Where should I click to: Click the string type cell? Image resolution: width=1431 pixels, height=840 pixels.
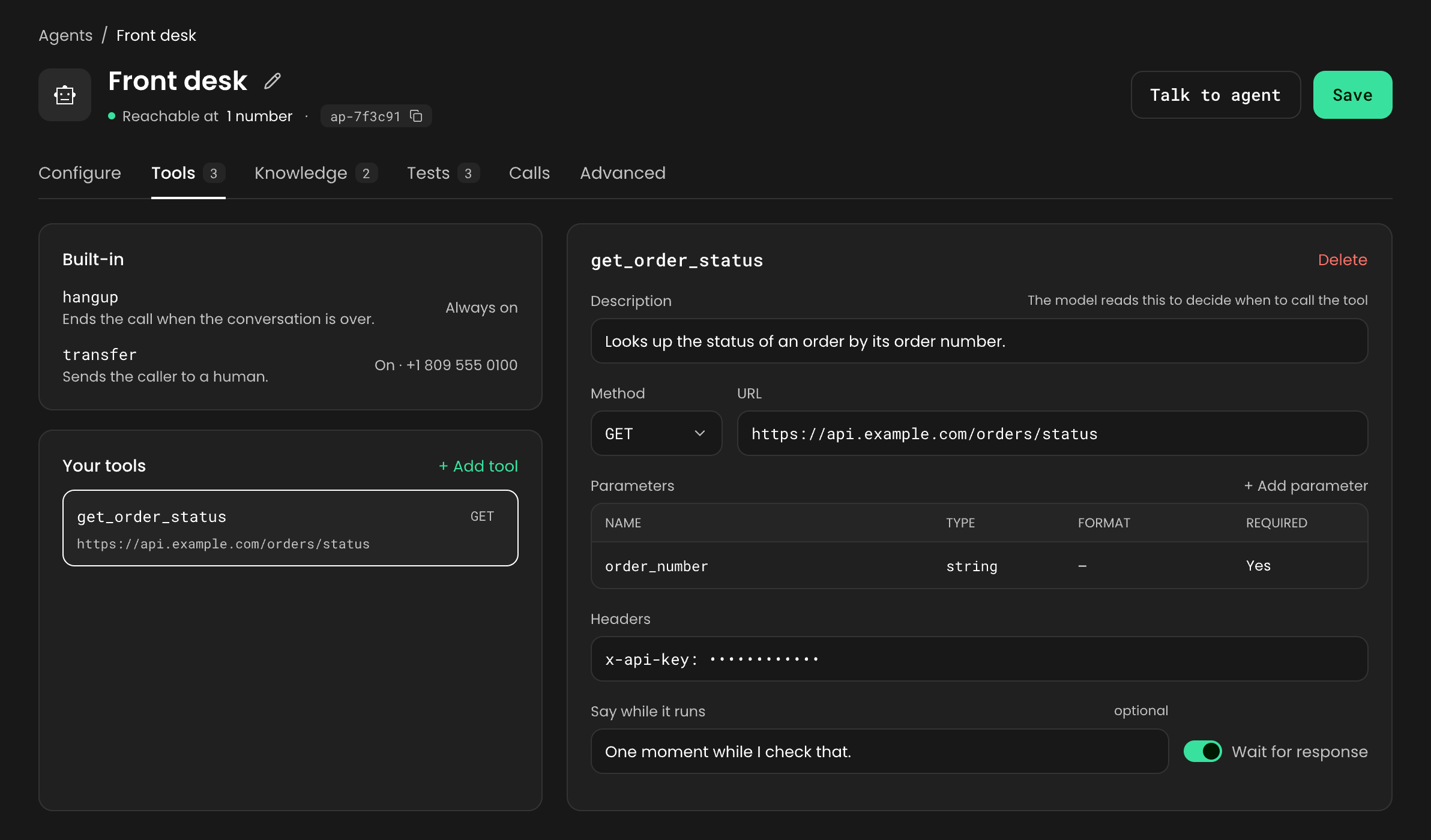972,566
